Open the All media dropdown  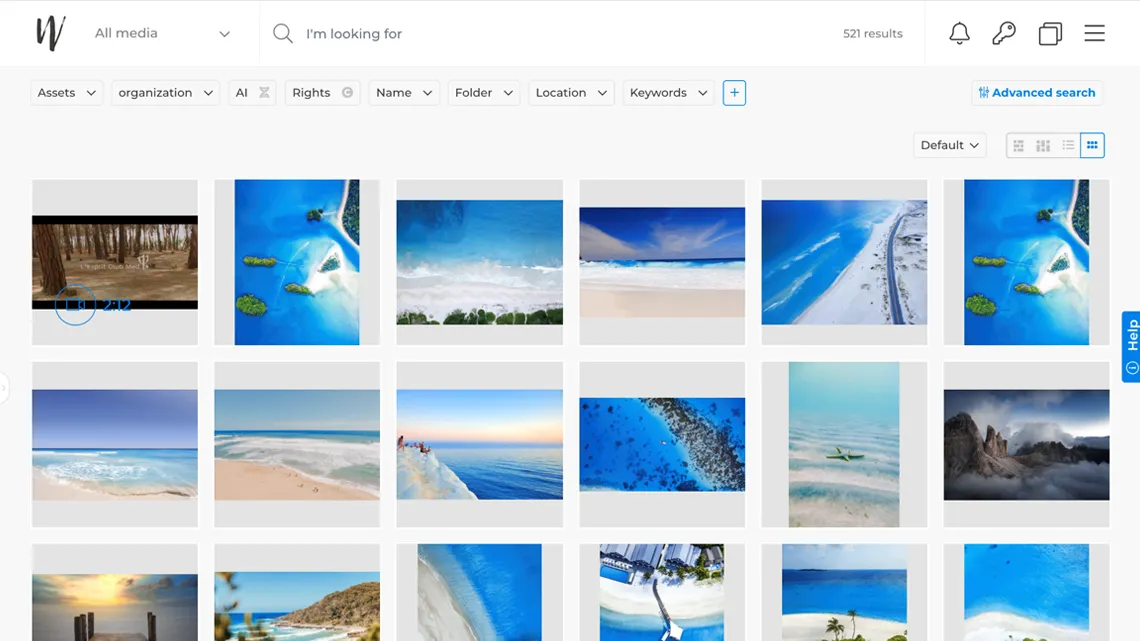click(162, 33)
